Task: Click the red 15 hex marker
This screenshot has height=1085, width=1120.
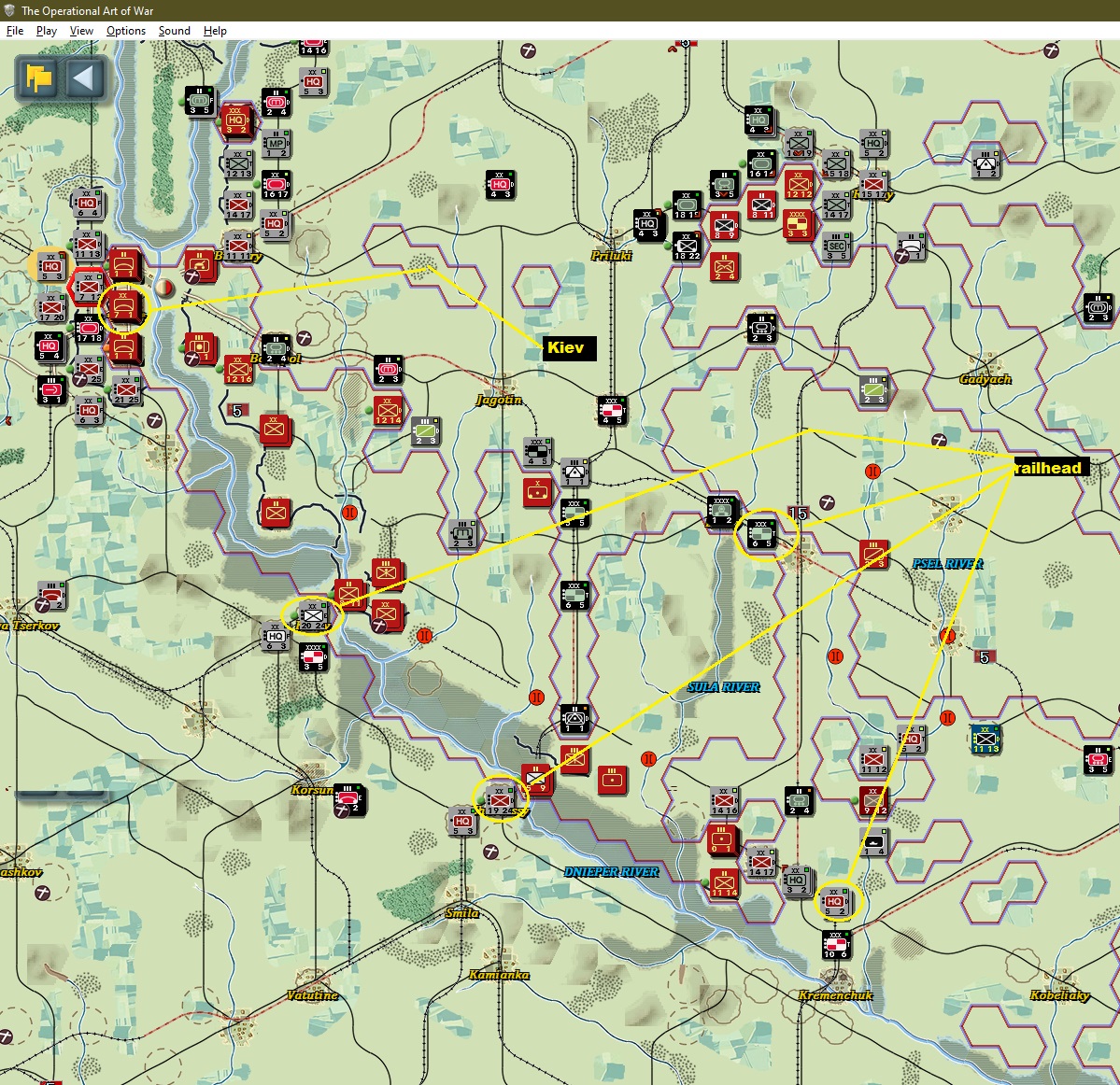Action: [x=797, y=514]
